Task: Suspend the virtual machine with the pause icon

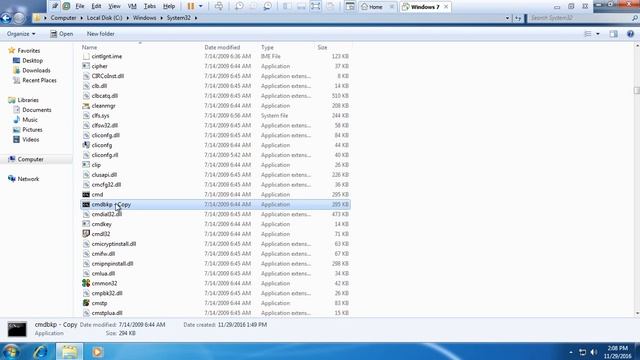Action: point(191,6)
